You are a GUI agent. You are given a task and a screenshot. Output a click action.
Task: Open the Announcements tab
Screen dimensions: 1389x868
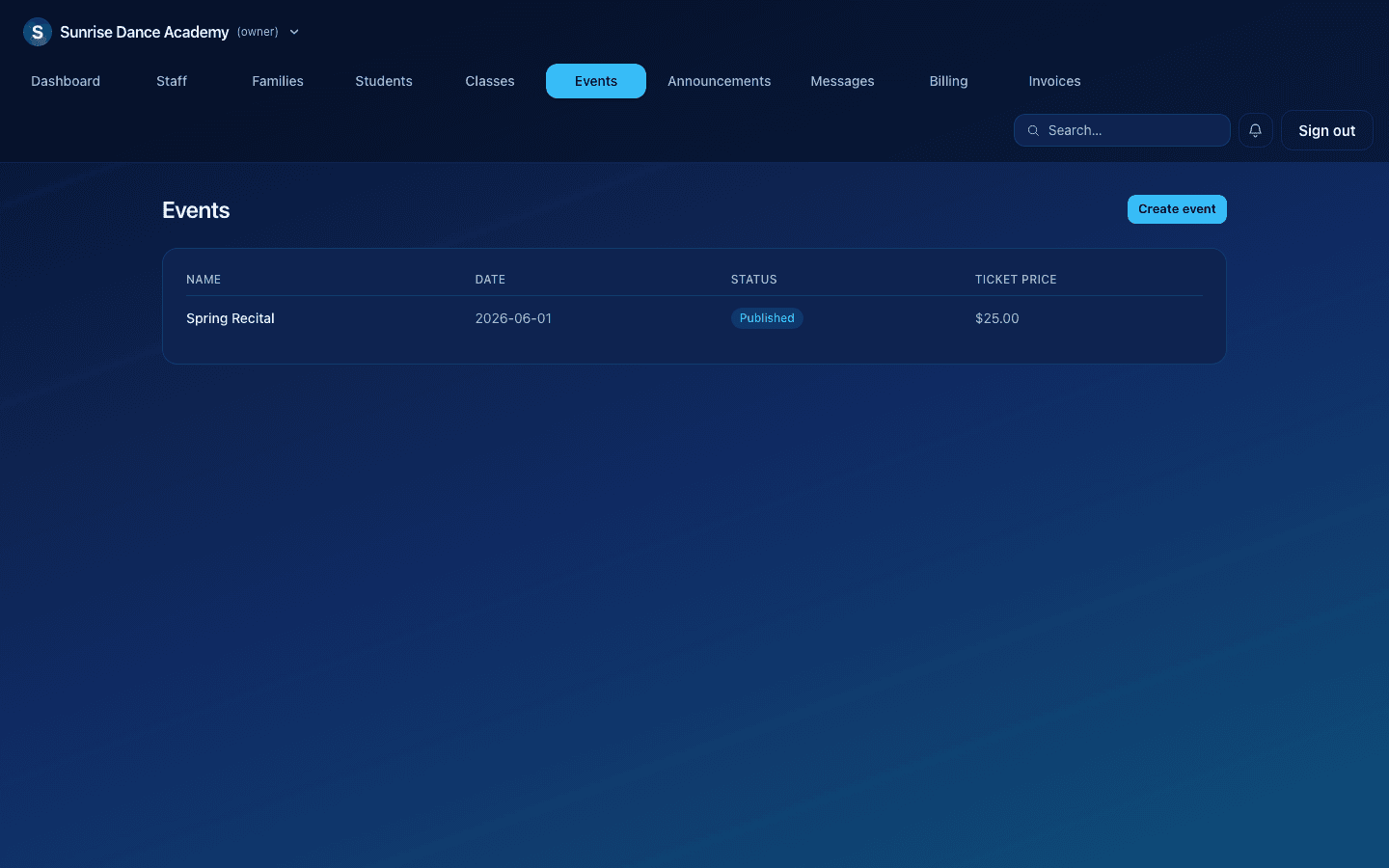(x=720, y=81)
